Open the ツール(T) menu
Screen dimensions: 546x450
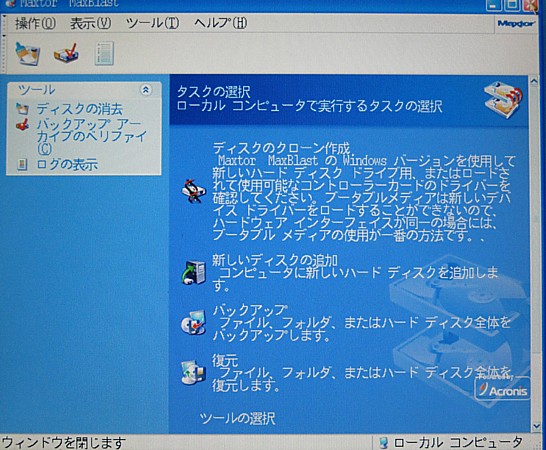click(153, 24)
